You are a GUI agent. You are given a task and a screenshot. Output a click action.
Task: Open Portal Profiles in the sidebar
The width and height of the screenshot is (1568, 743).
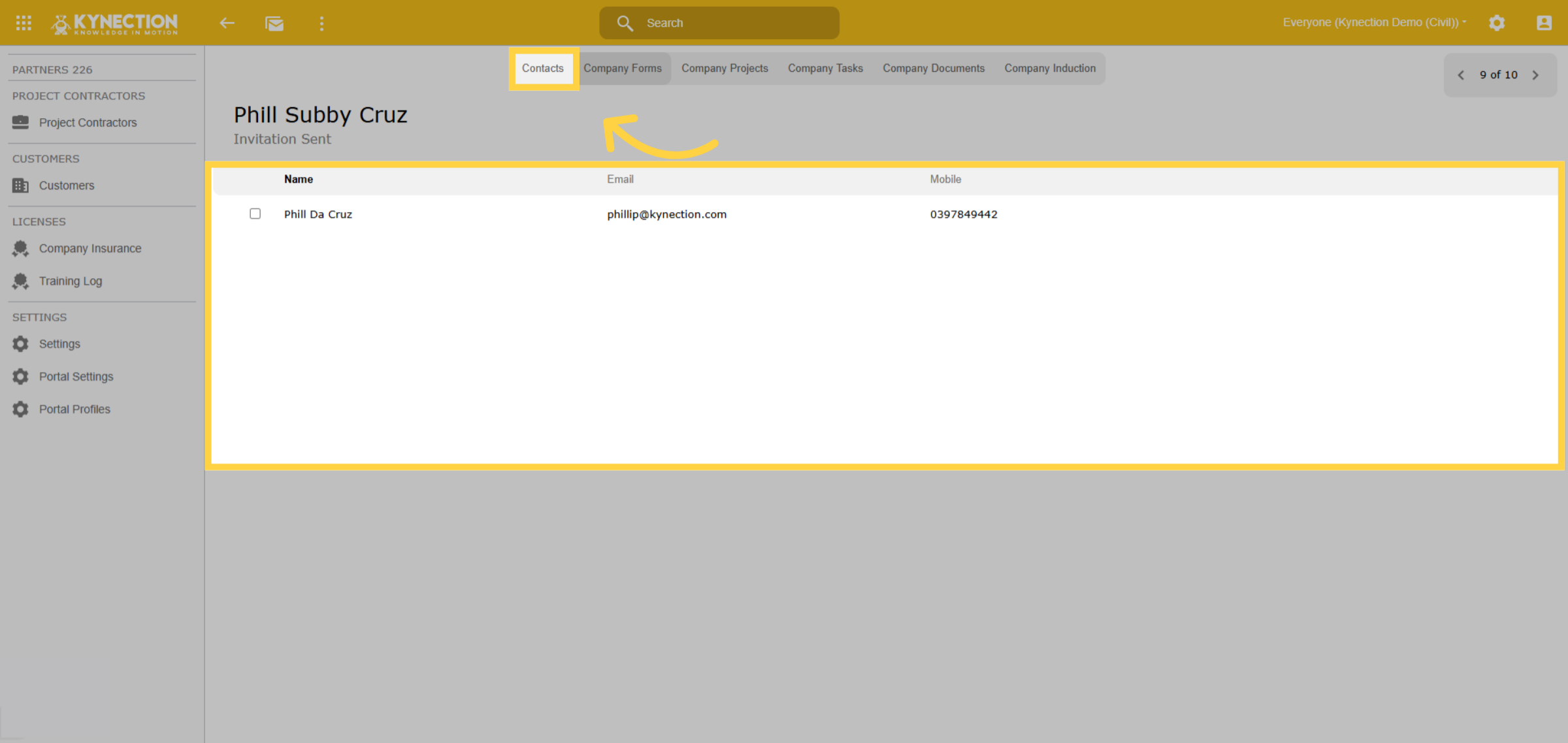click(74, 409)
